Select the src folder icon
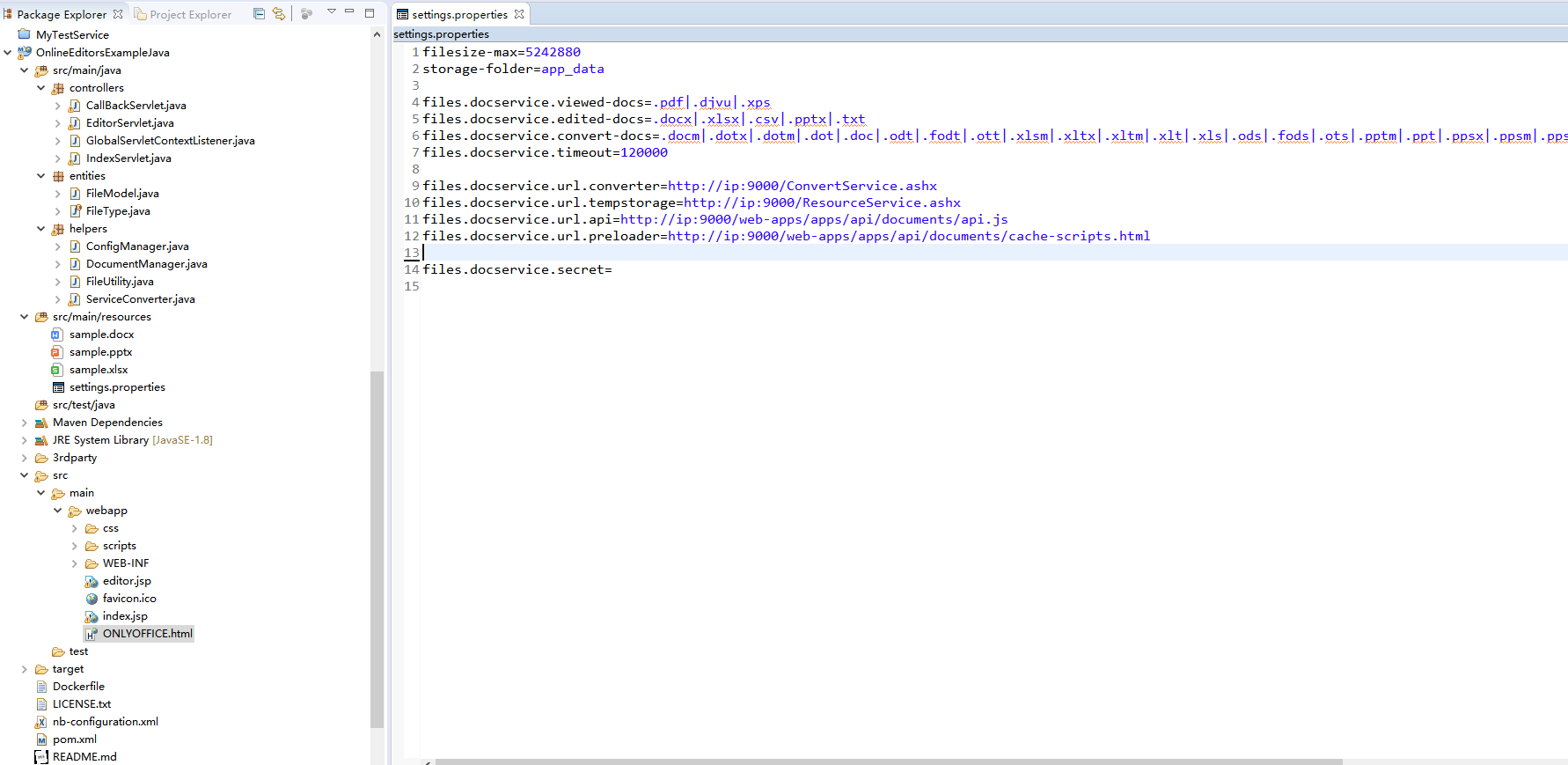Image resolution: width=1568 pixels, height=765 pixels. (x=41, y=475)
